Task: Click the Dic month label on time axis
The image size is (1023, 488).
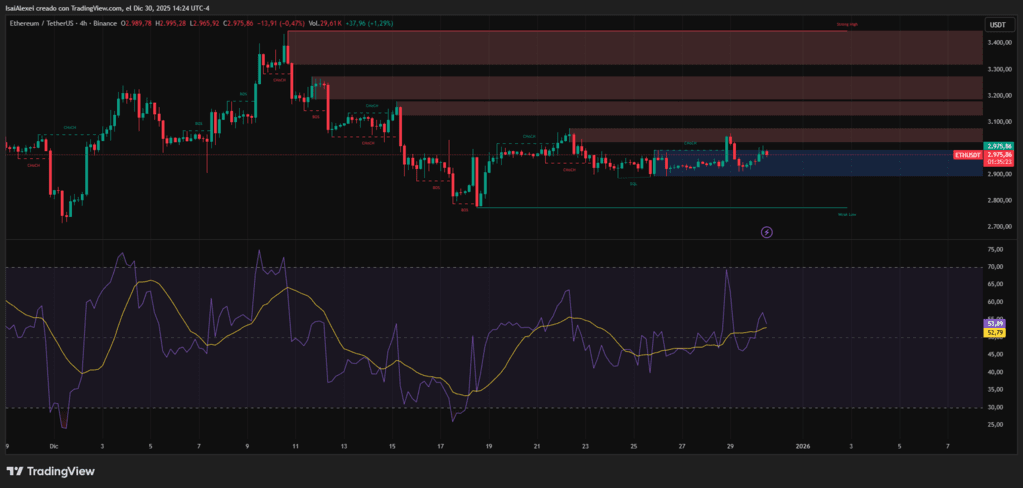Action: (54, 447)
